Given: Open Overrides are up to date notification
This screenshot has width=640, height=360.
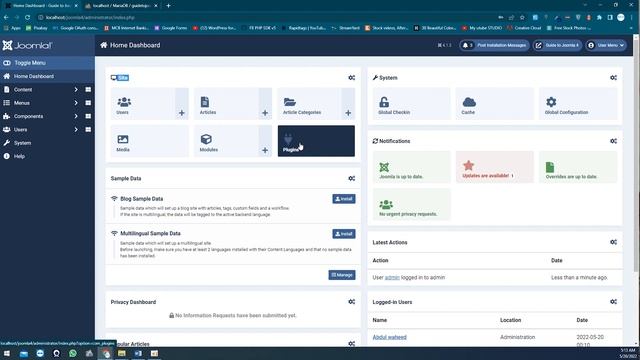Looking at the screenshot, I should pyautogui.click(x=578, y=167).
